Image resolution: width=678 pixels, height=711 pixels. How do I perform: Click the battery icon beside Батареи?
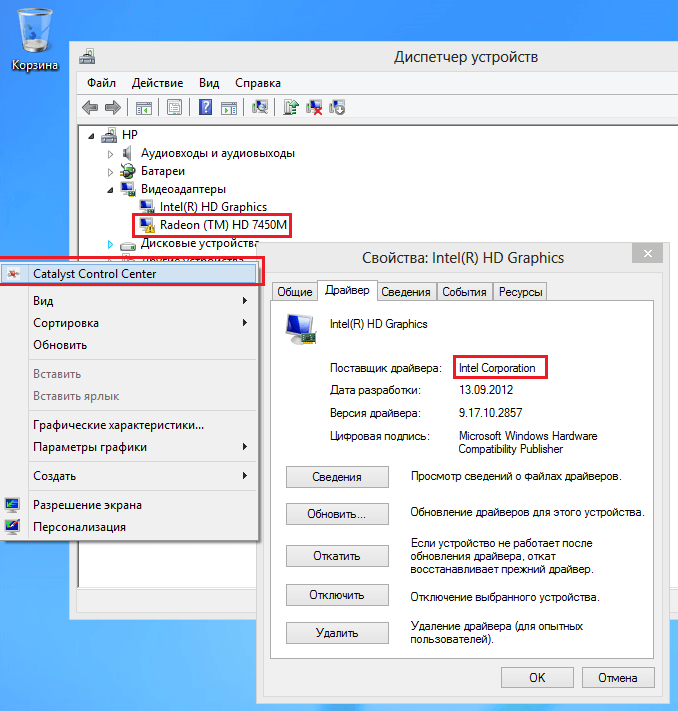tap(128, 171)
